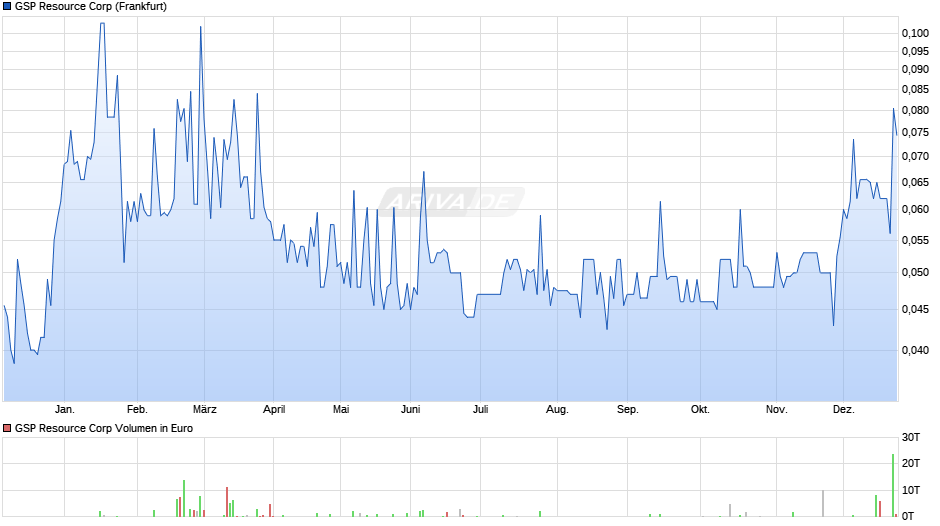This screenshot has width=940, height=526.
Task: Click the 'März' month label
Action: (x=204, y=410)
